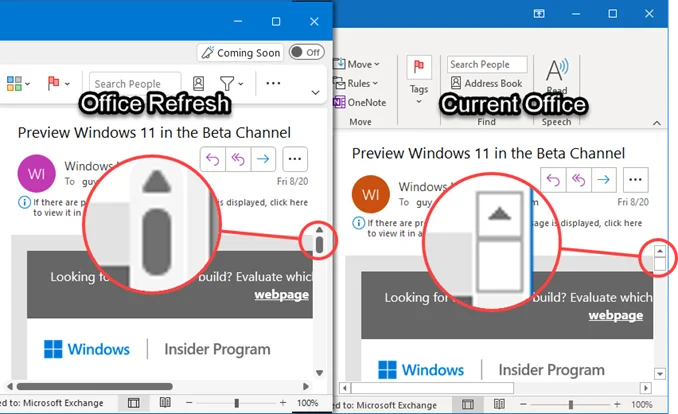
Task: Open more commands ellipsis in Office Refresh toolbar
Action: click(273, 83)
